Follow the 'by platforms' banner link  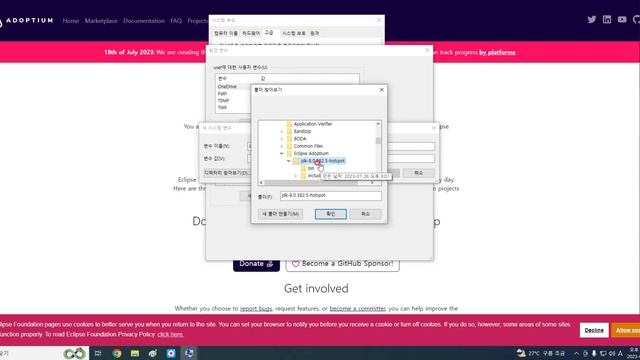click(x=497, y=52)
